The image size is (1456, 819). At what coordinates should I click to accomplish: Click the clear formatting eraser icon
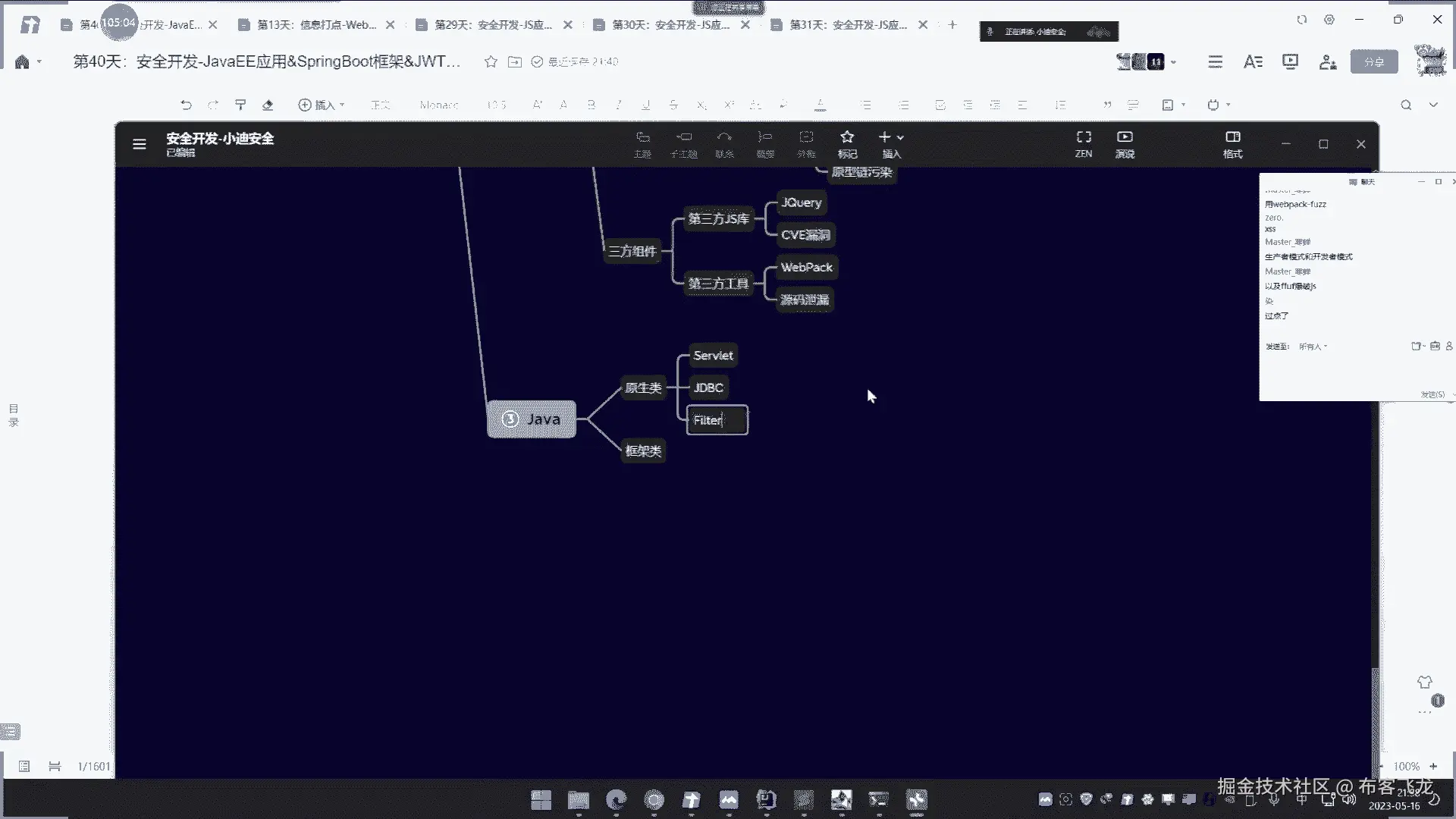tap(268, 105)
